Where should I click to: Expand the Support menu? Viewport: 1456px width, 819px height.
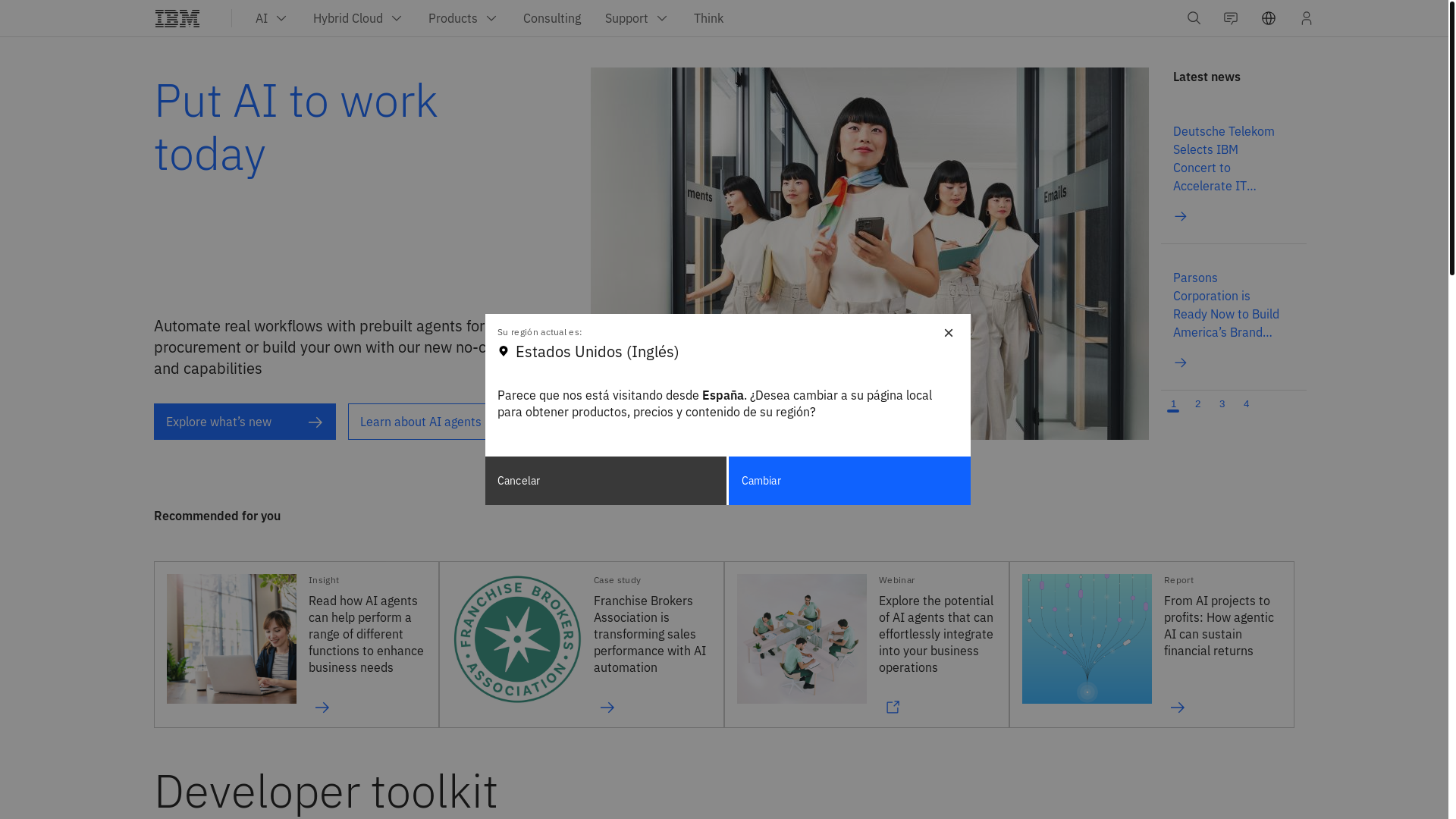(x=637, y=18)
